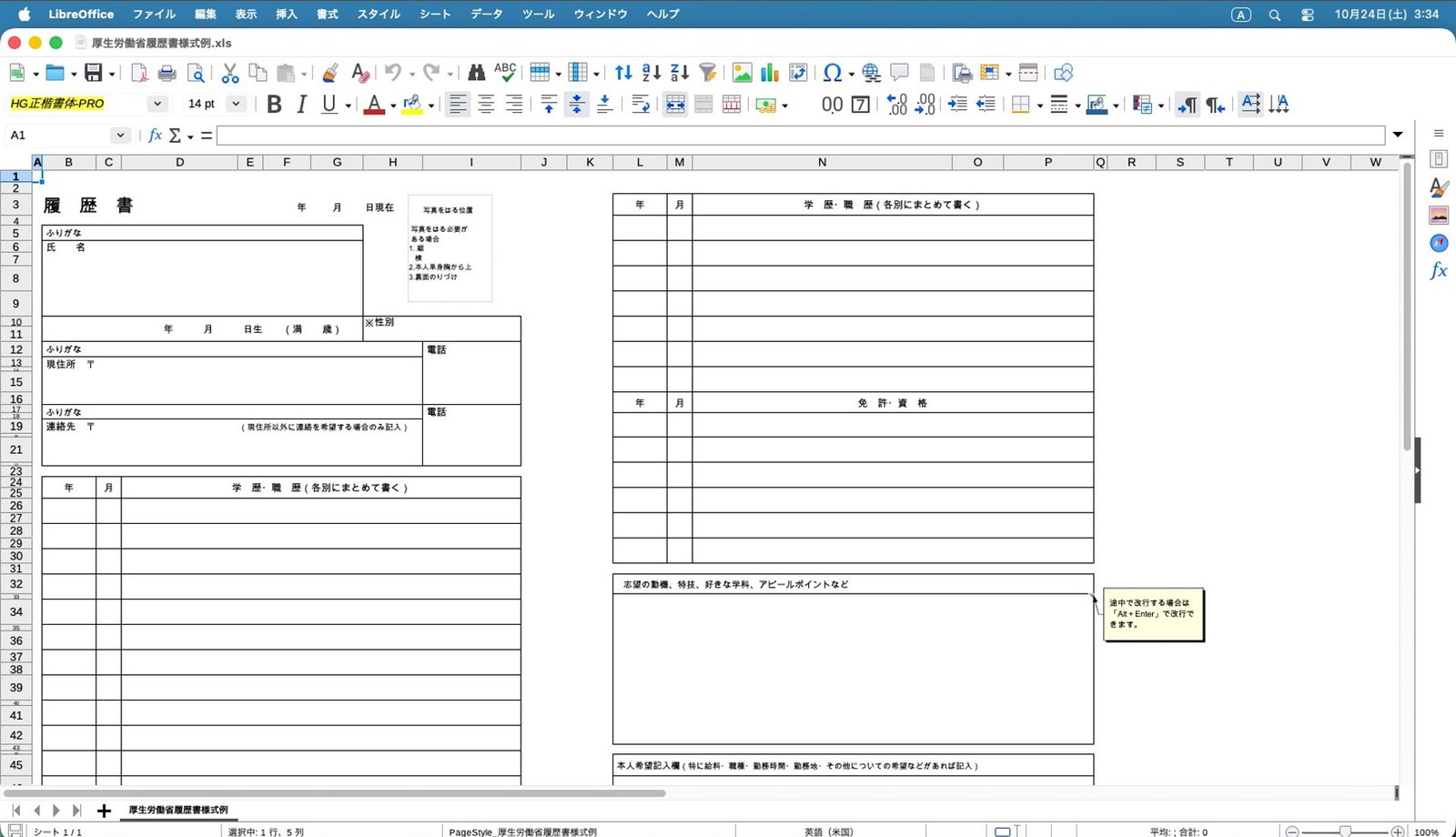Toggle Align left button
Screen dimensions: 1456x837
coord(458,104)
